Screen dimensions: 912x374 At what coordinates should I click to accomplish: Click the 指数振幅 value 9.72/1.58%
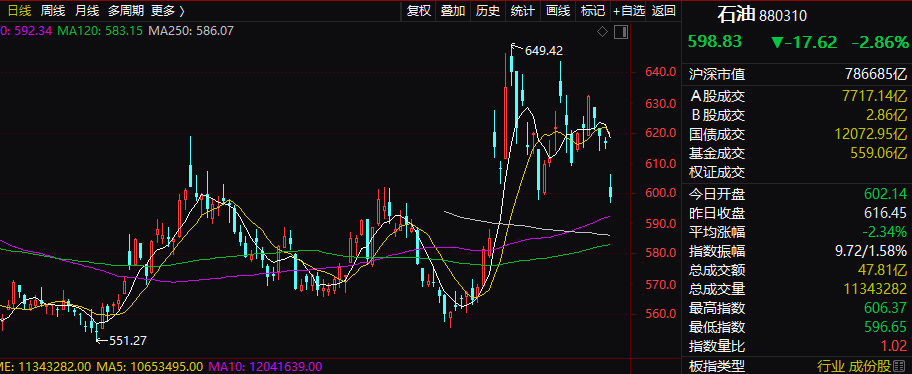coord(871,251)
